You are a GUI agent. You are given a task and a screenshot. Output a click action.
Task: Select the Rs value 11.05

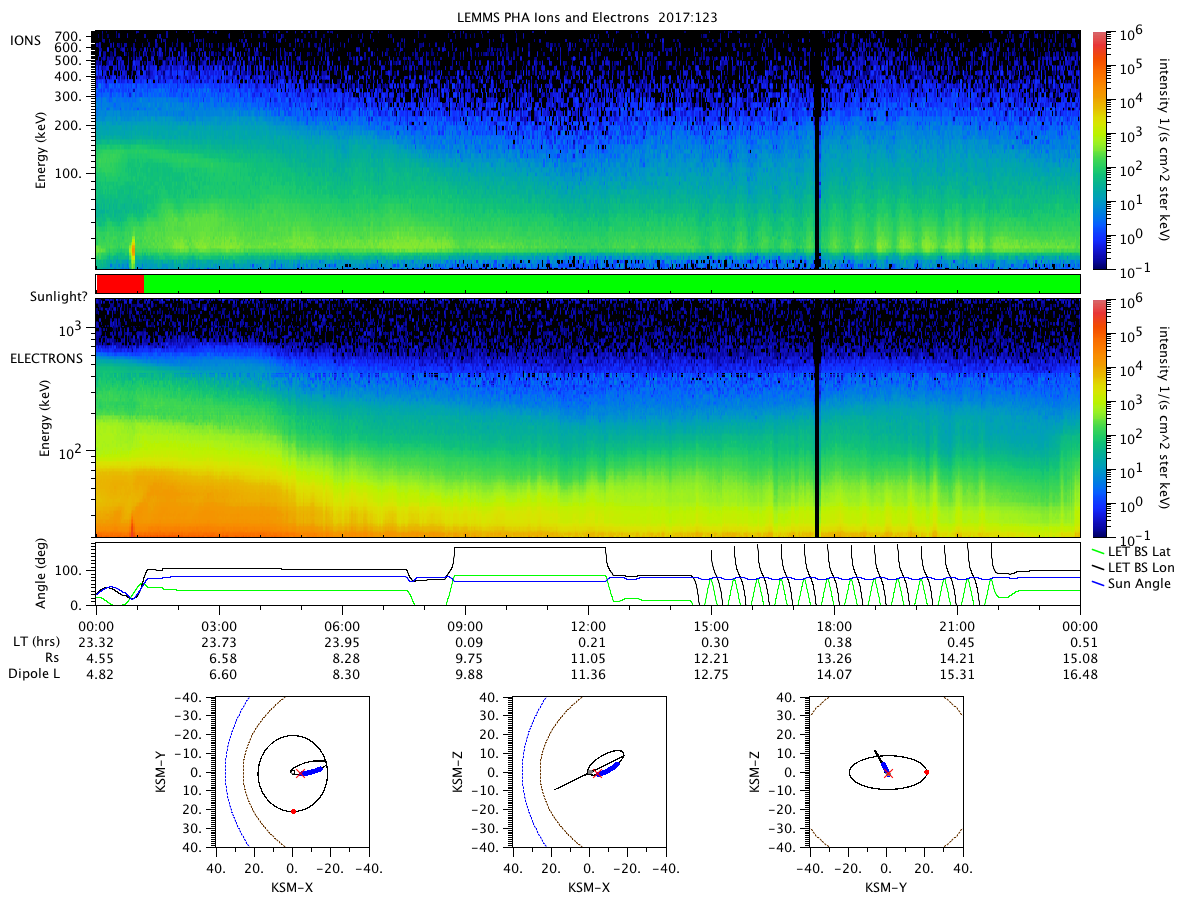click(x=588, y=658)
